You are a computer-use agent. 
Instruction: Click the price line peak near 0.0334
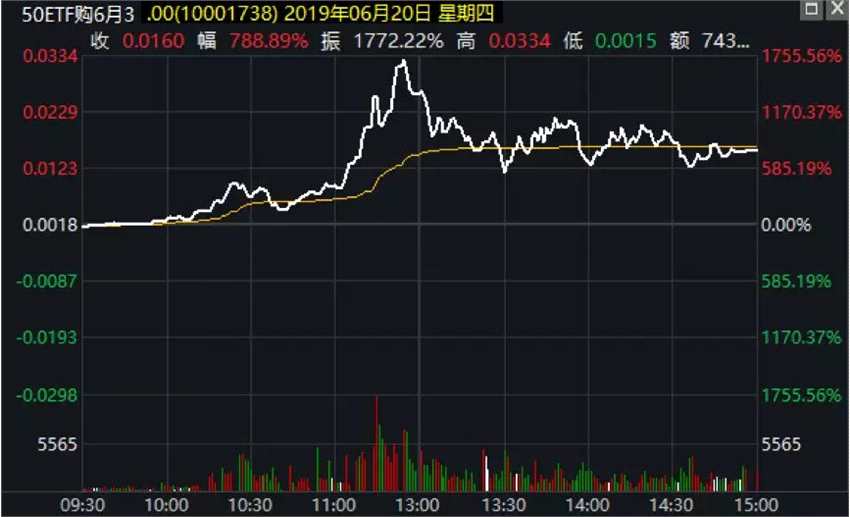403,62
